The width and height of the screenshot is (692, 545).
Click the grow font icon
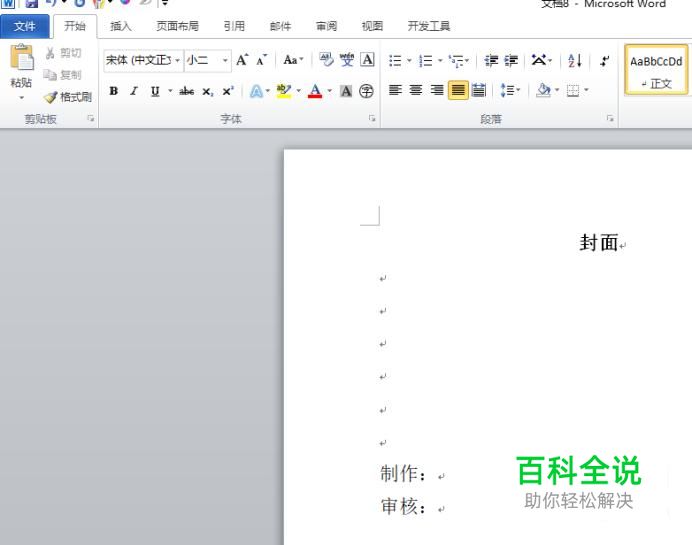click(x=242, y=60)
